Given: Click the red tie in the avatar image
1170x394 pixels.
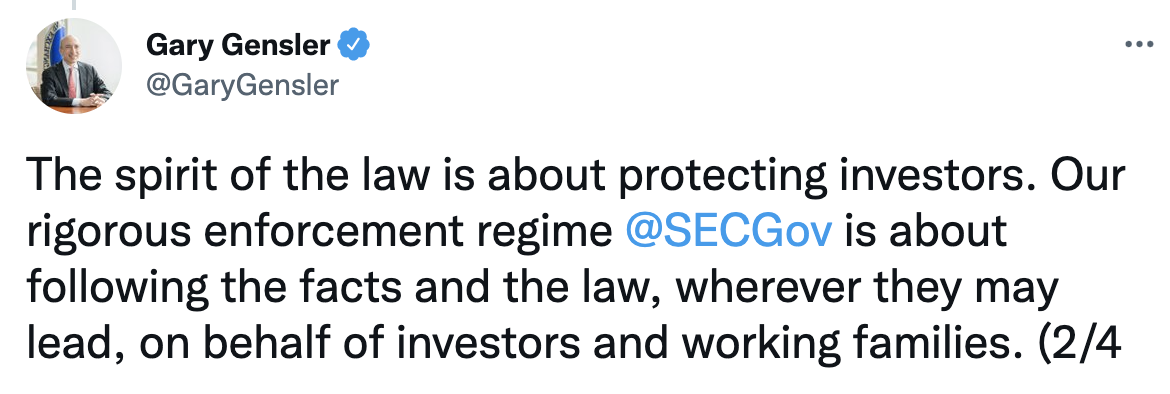Looking at the screenshot, I should click(72, 83).
